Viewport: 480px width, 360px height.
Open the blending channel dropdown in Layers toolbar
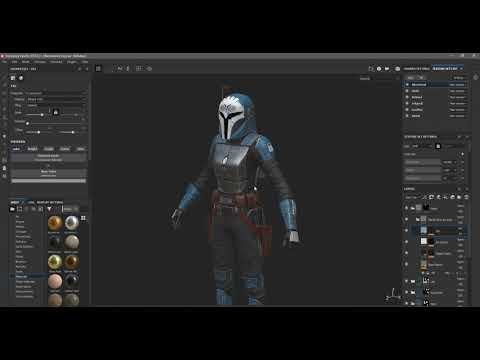point(412,197)
